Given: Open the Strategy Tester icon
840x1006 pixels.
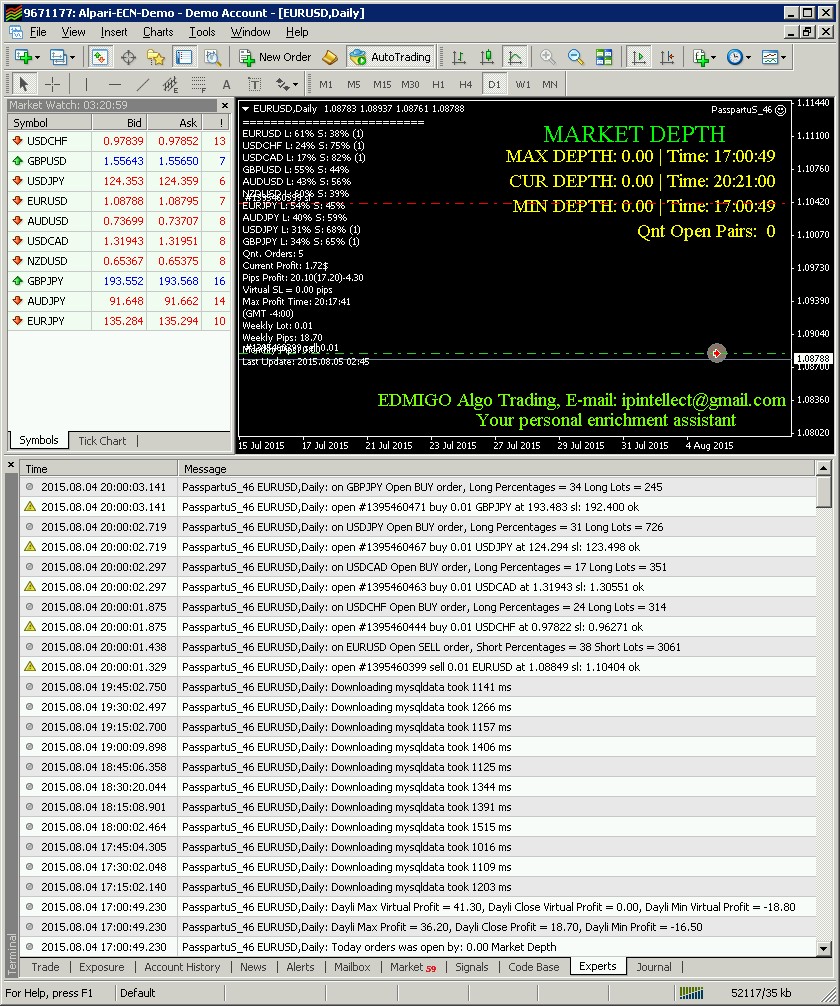Looking at the screenshot, I should 212,57.
